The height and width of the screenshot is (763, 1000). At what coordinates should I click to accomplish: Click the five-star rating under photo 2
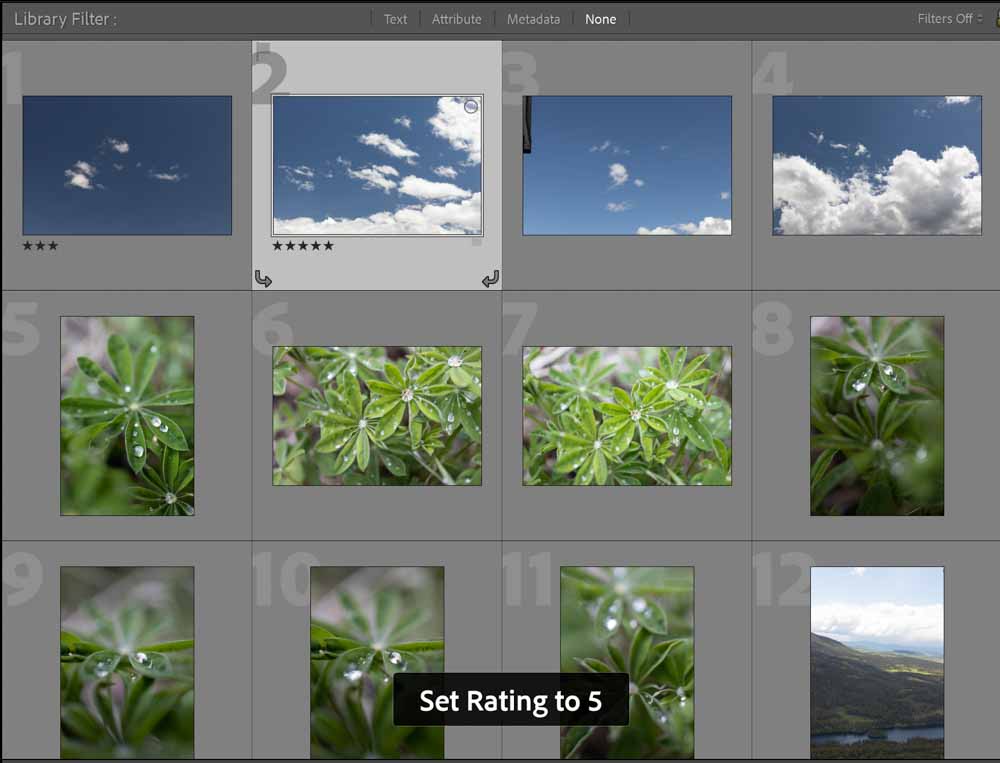pos(303,246)
